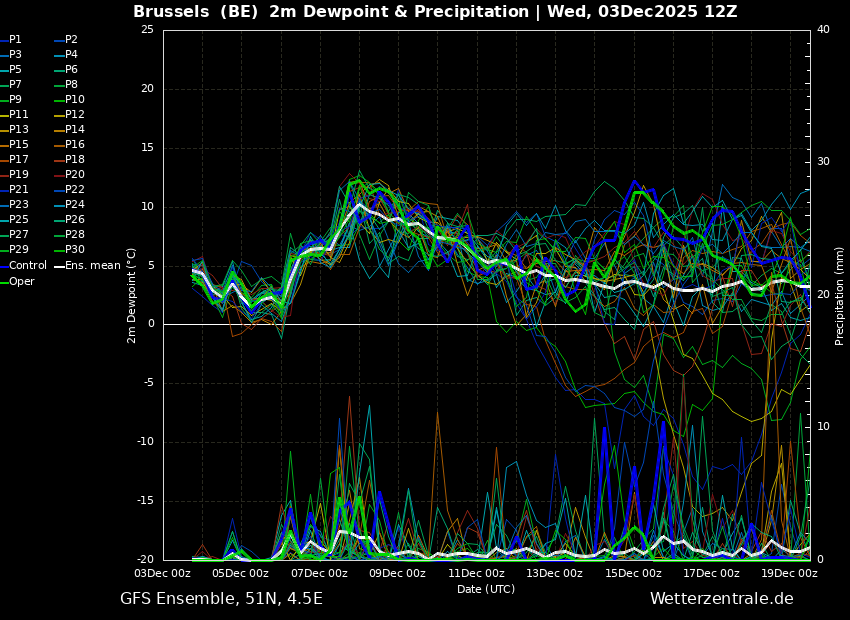Toggle the P14 legend line
Screen dimensions: 850x620
[74, 130]
